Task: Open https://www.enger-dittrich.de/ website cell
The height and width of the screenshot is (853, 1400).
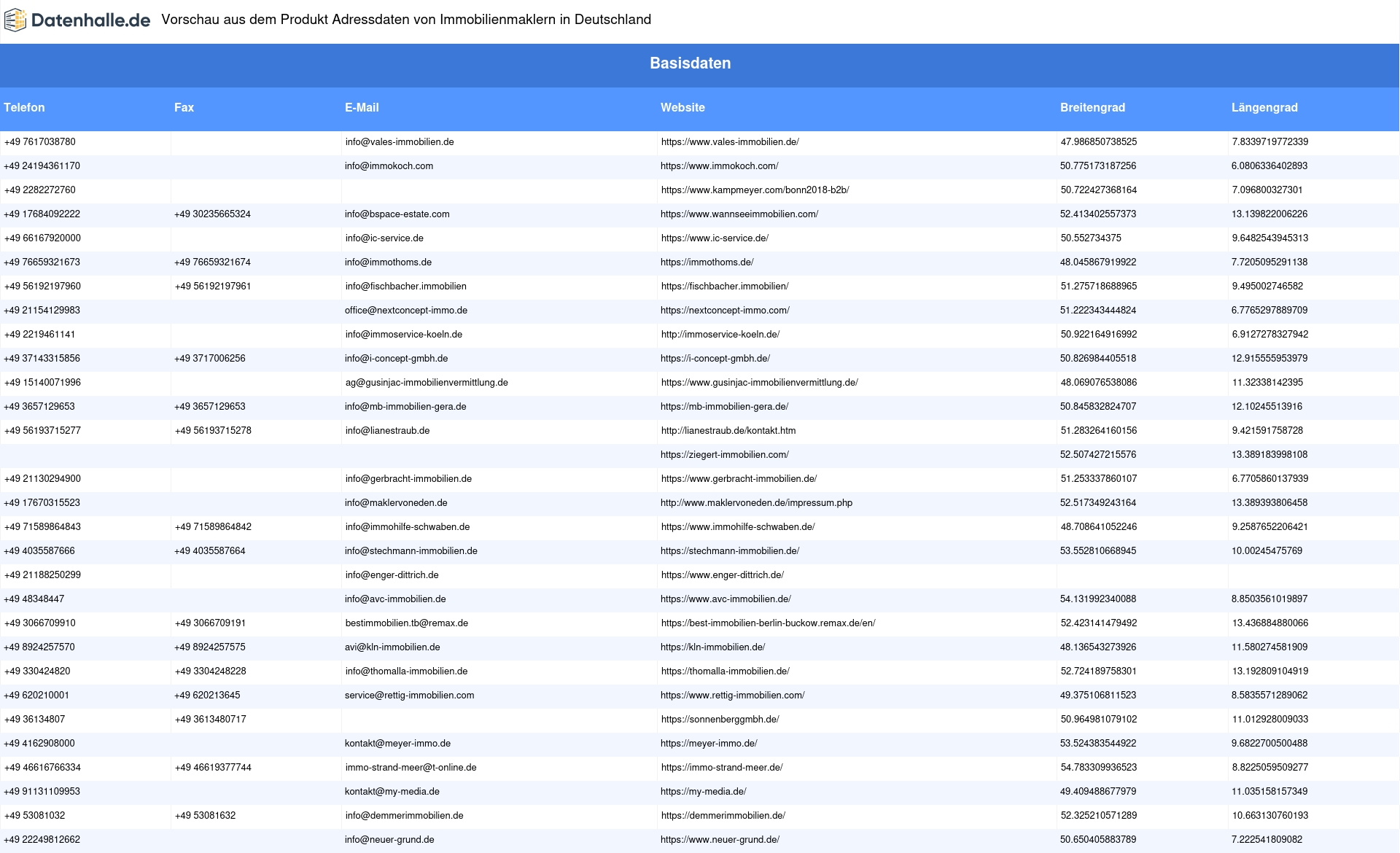Action: pyautogui.click(x=723, y=575)
